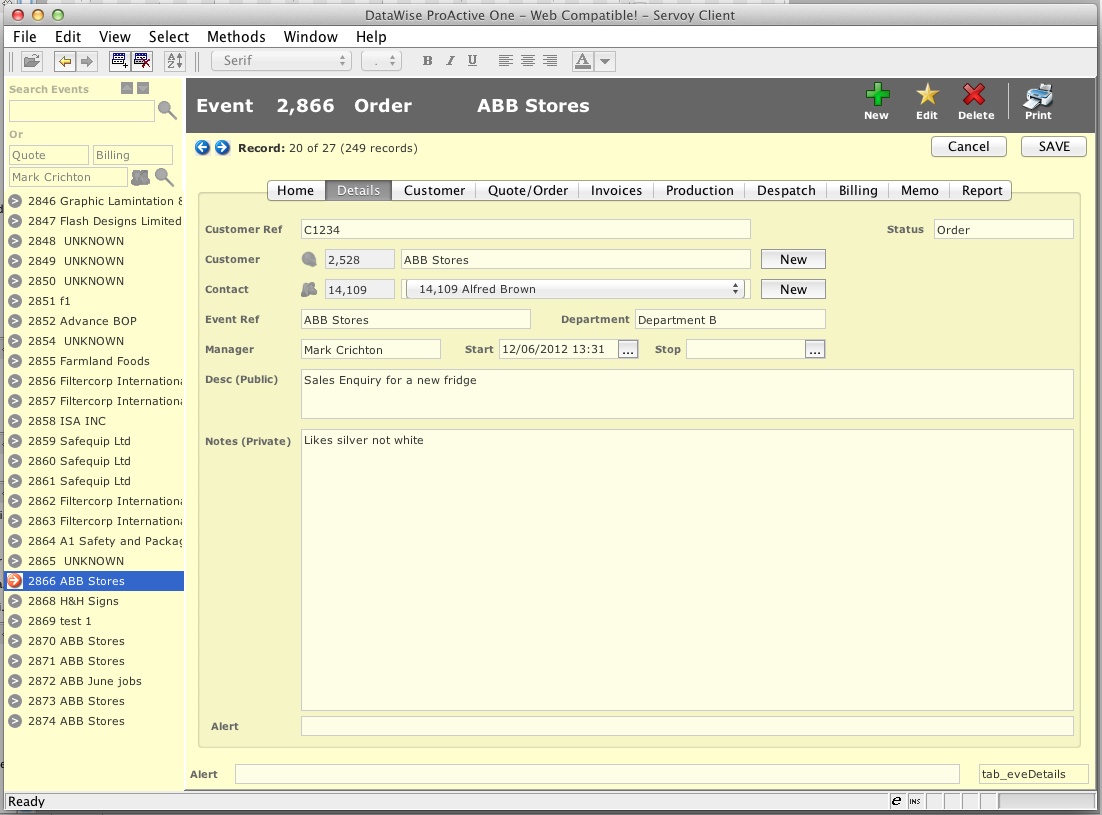Screen dimensions: 1102x815
Task: Open the Window menu
Action: 311,37
